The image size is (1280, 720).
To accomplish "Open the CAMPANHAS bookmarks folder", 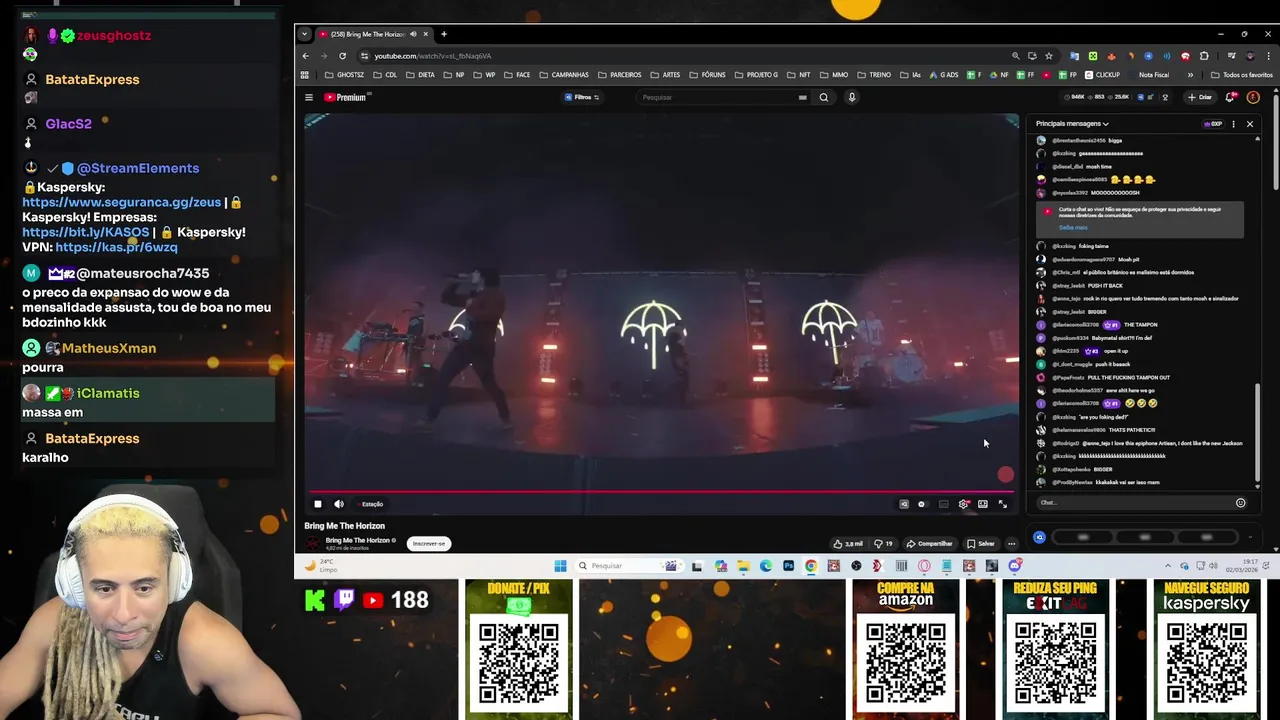I will pos(564,75).
